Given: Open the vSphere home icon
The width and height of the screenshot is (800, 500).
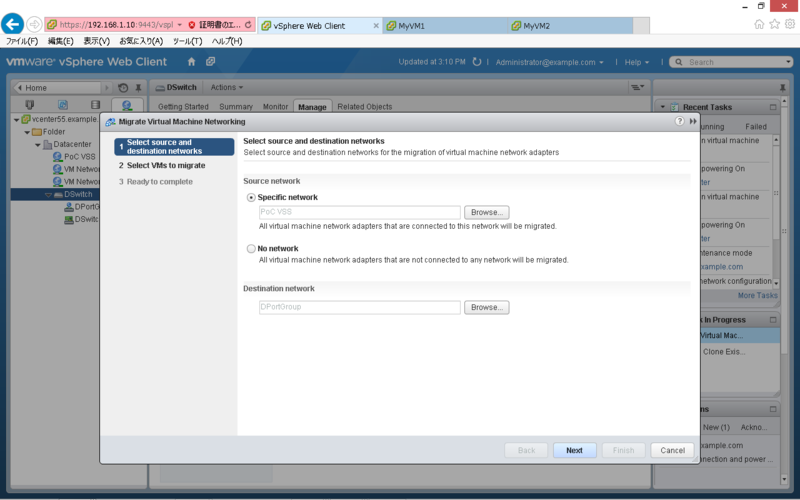Looking at the screenshot, I should (191, 62).
